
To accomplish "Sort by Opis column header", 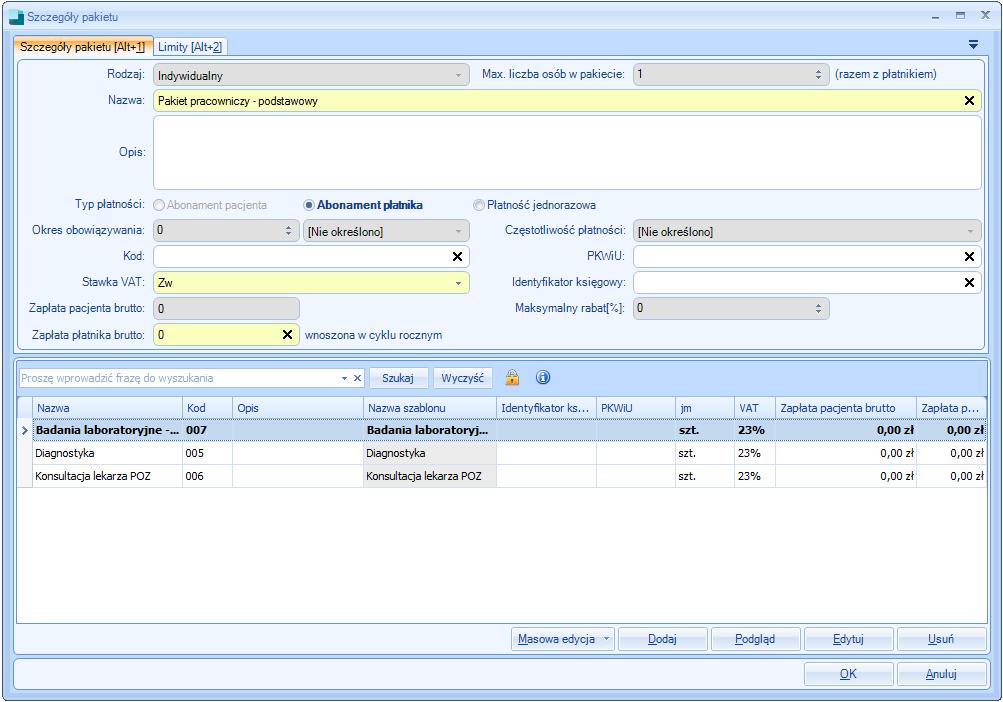I will click(297, 408).
